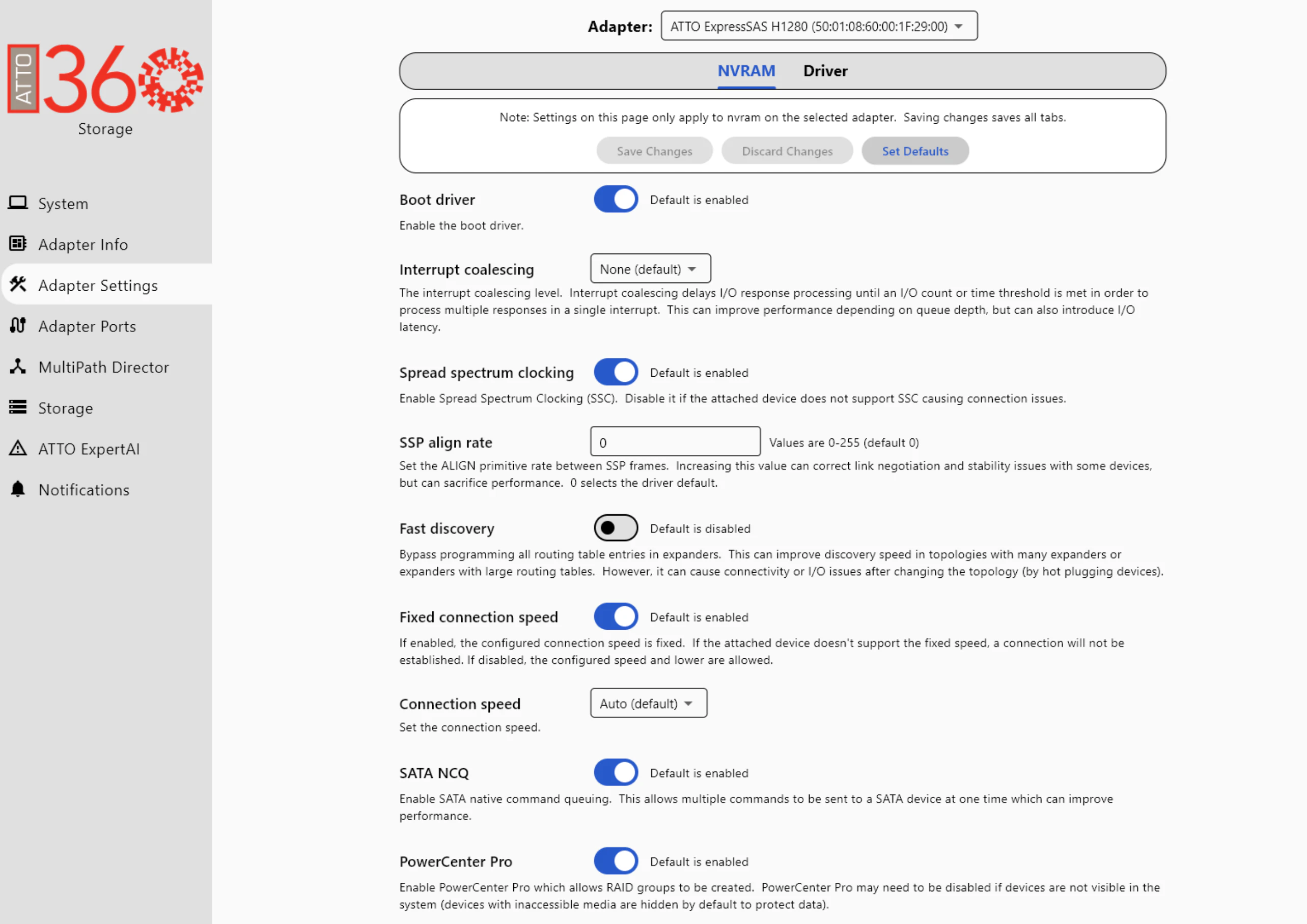Click the Adapter Settings tools icon
Image resolution: width=1307 pixels, height=924 pixels.
point(18,284)
